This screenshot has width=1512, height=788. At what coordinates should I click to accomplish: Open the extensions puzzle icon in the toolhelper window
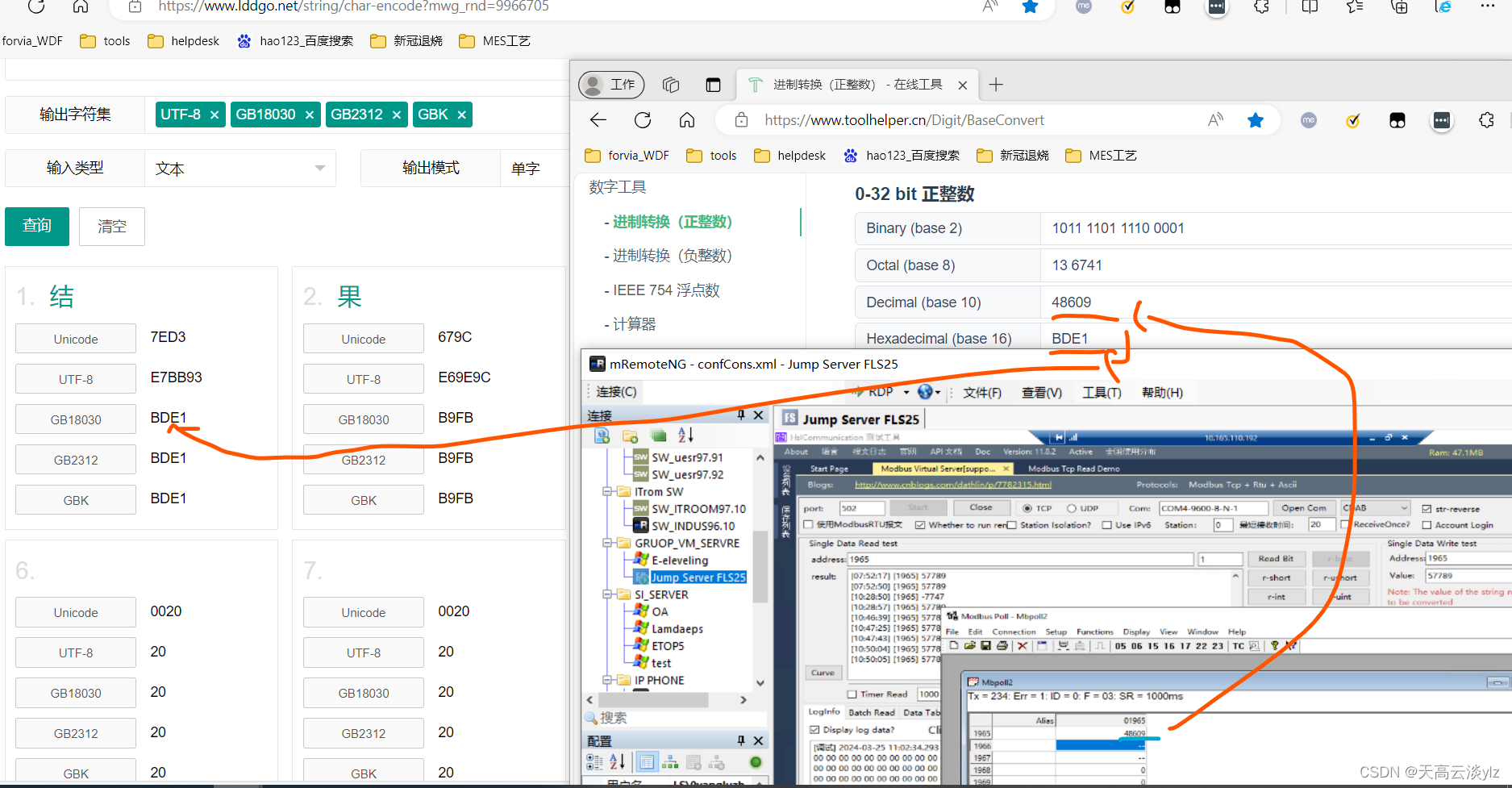tap(1486, 120)
